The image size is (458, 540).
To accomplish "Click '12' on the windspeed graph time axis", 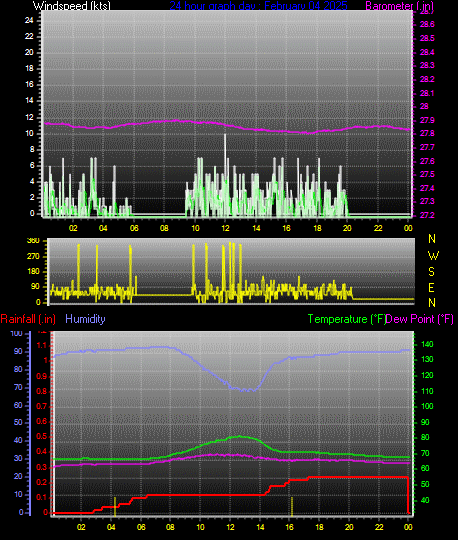I will point(225,228).
